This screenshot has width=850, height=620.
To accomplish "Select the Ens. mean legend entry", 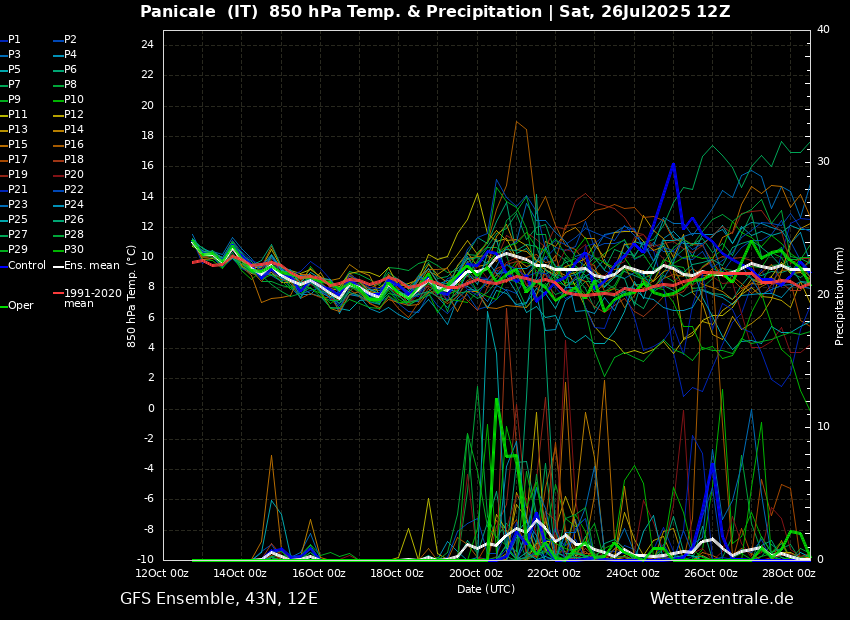I will coord(91,266).
